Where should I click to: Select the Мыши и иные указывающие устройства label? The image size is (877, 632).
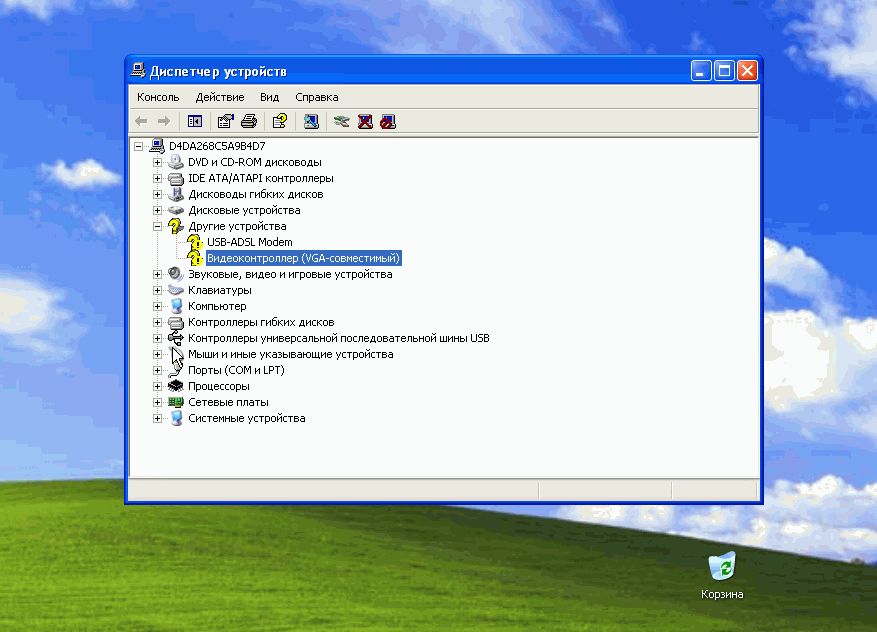tap(291, 354)
